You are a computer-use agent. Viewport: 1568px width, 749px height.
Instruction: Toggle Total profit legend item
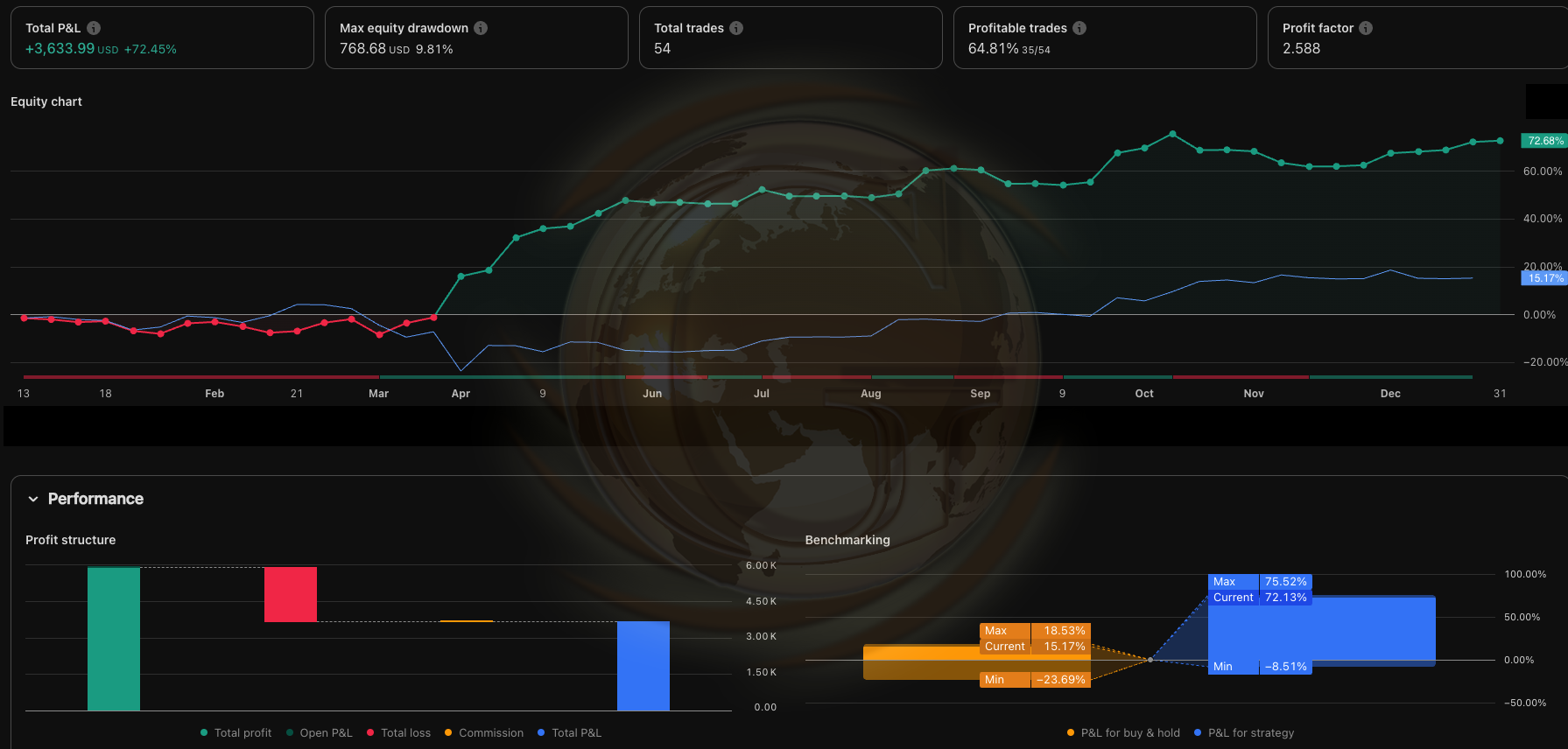(236, 733)
